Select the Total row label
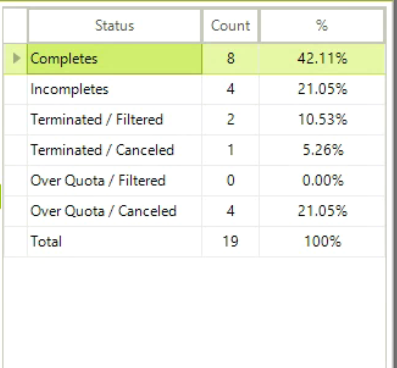Screen dimensions: 397x368 46,241
